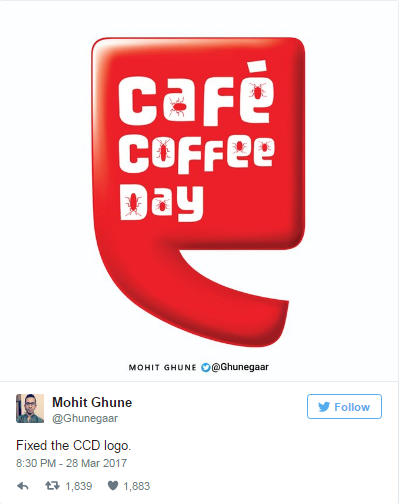Click the tweet text 'Fixed the CCD logo.'

pos(74,445)
